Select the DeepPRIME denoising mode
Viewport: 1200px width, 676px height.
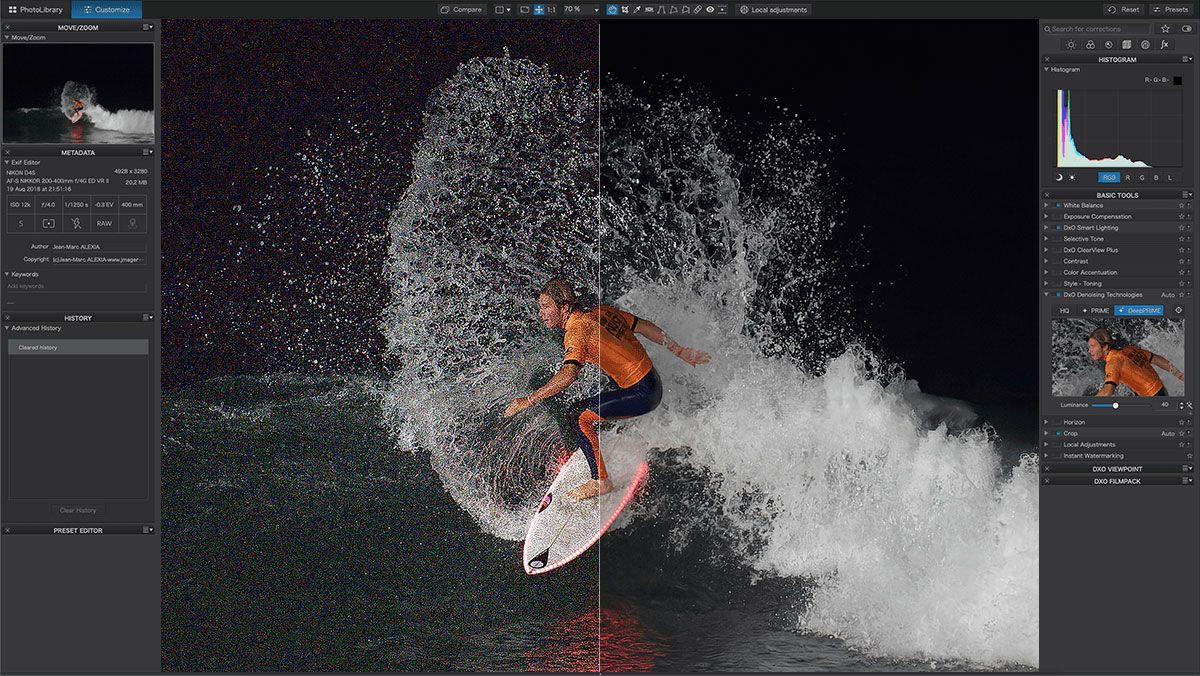1139,310
